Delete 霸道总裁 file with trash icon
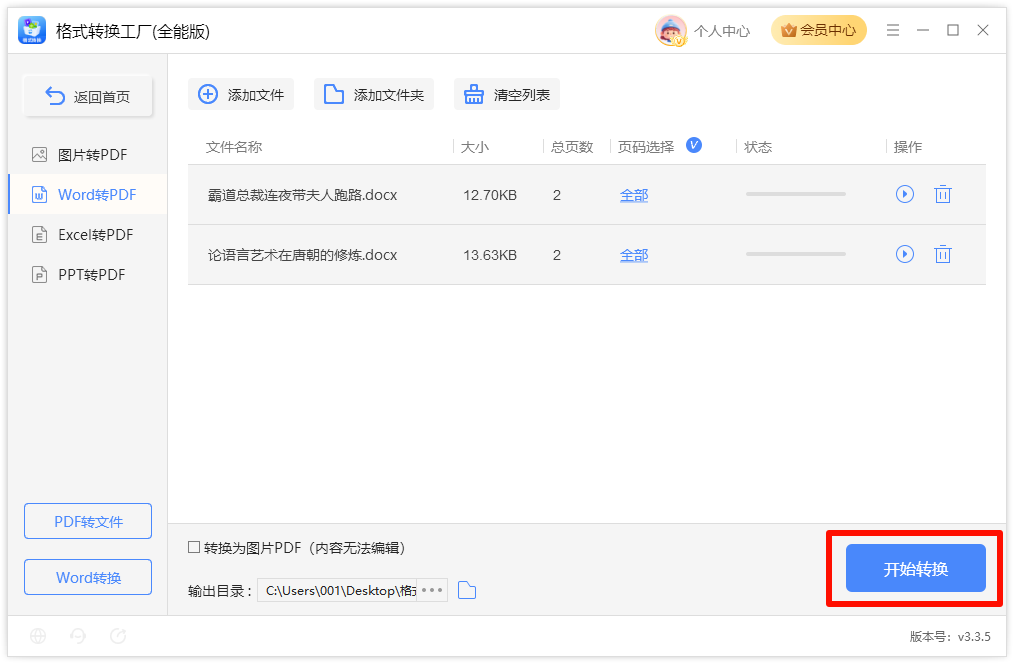 (943, 194)
